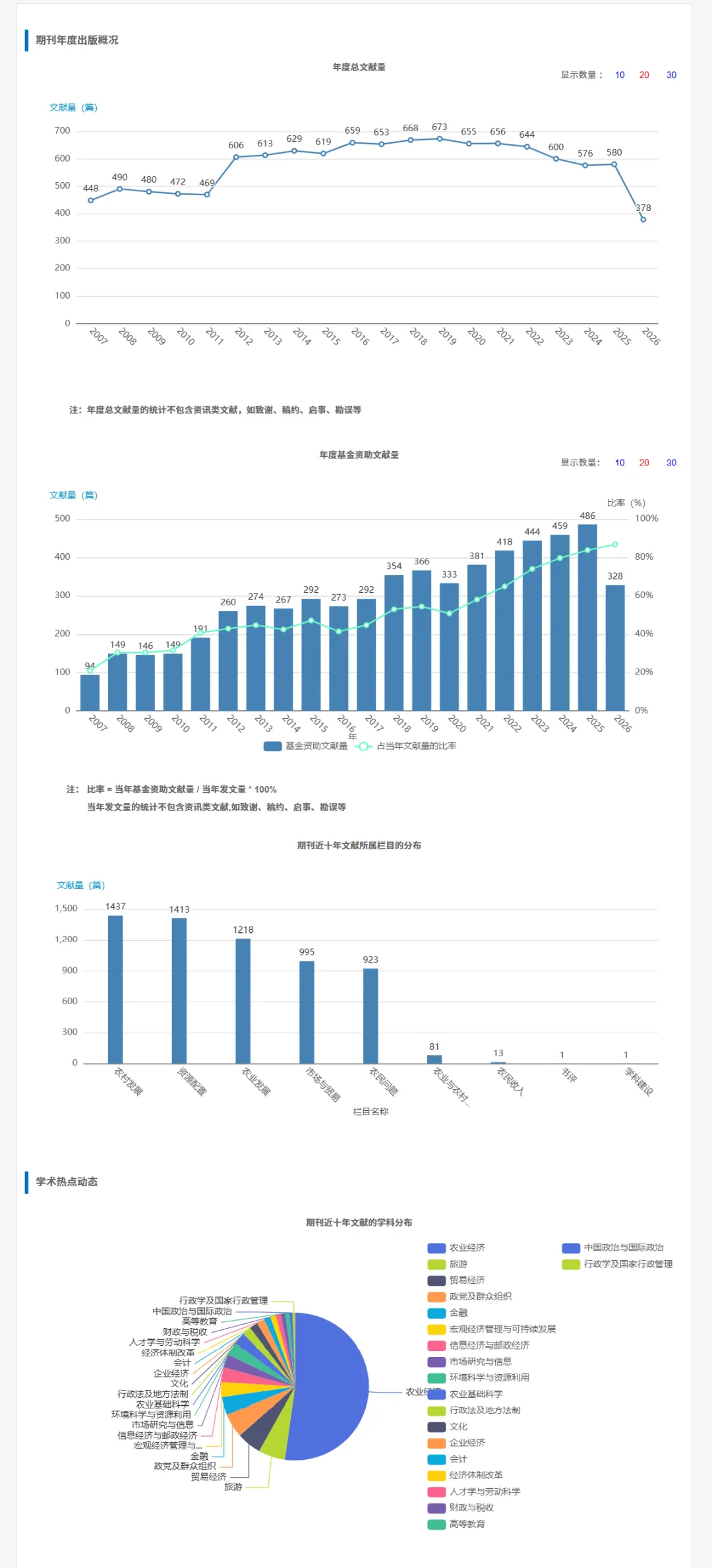
Task: Click the large blue 农业经济 pie slice
Action: 333,1386
